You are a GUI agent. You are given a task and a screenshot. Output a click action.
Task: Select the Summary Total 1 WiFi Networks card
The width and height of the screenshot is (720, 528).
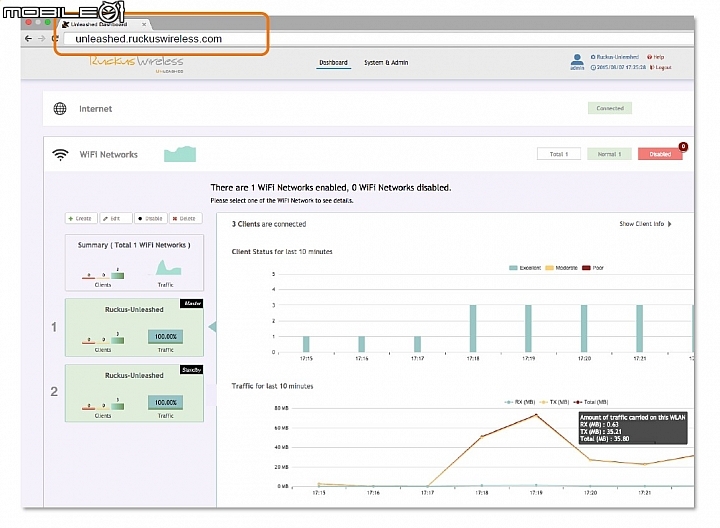134,263
